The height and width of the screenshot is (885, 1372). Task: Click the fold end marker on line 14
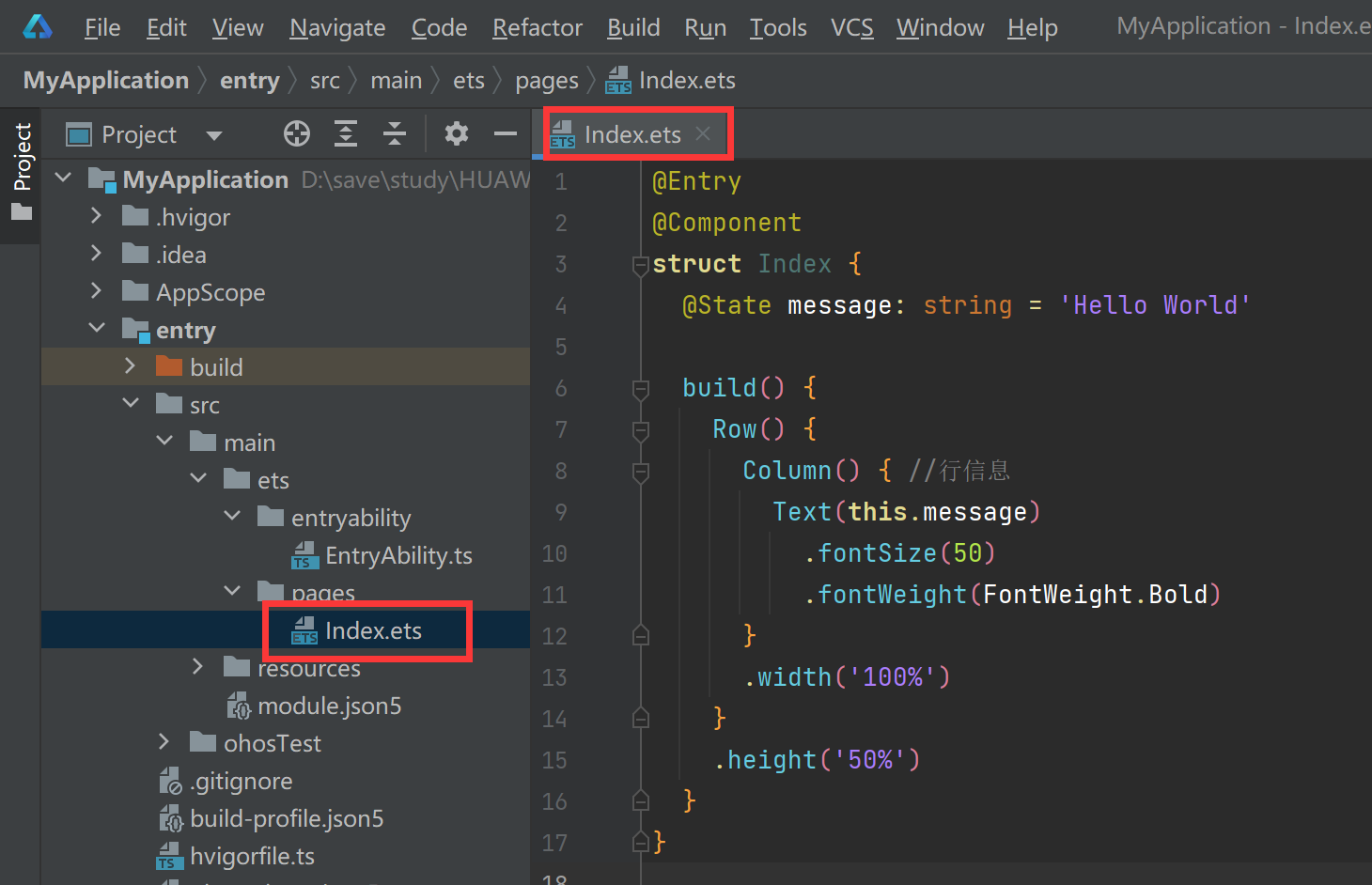[641, 719]
